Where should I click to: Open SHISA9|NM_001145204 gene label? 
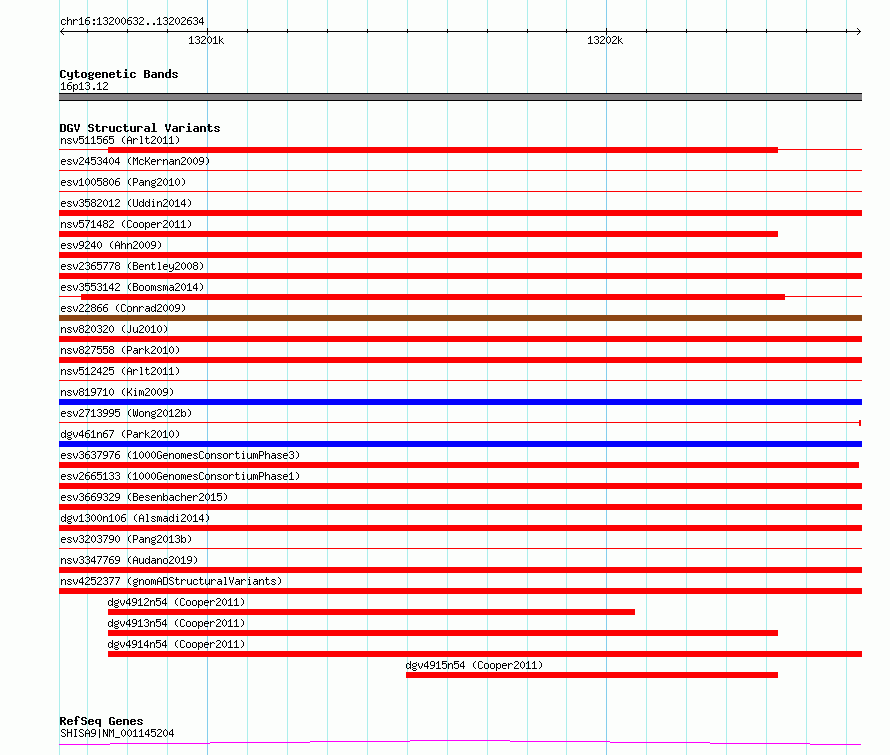click(117, 733)
